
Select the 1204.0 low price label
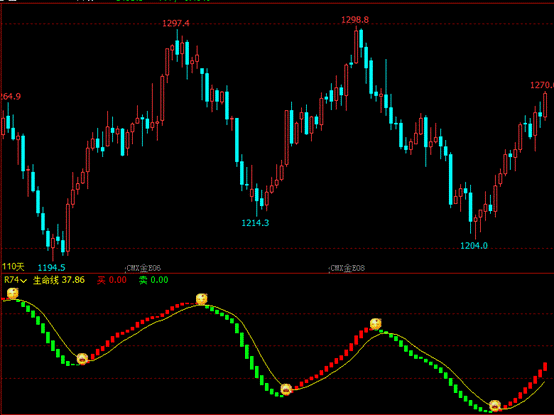click(474, 245)
